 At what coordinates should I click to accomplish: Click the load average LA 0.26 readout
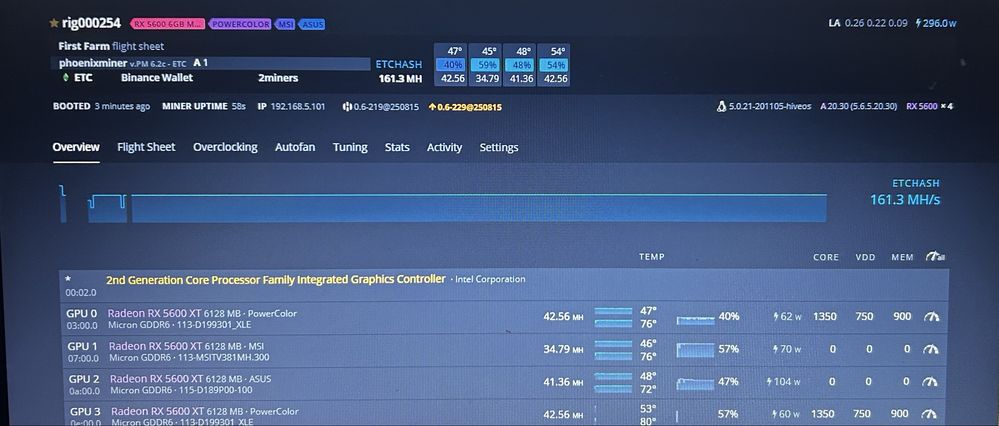tap(868, 23)
